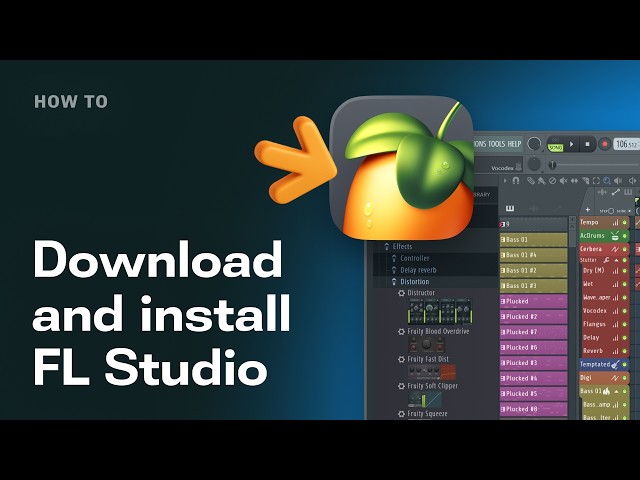Click the gear icon beside Distructor

click(401, 293)
